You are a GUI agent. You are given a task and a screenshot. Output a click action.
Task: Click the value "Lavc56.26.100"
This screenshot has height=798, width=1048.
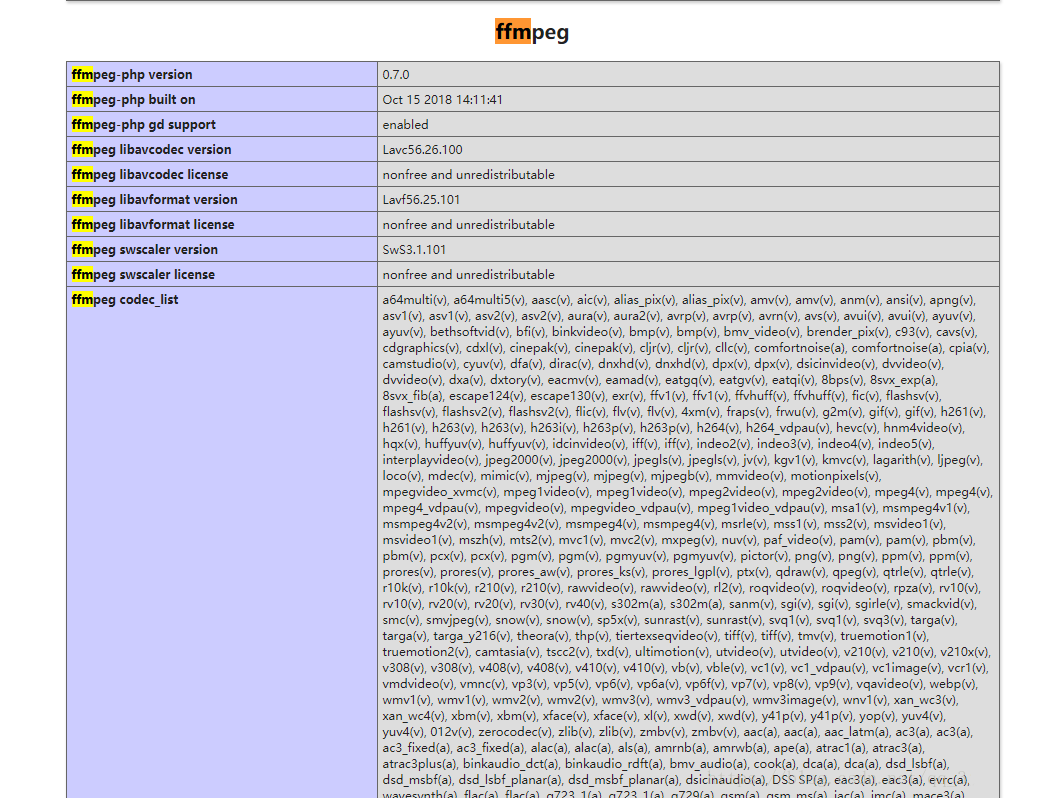(x=422, y=150)
